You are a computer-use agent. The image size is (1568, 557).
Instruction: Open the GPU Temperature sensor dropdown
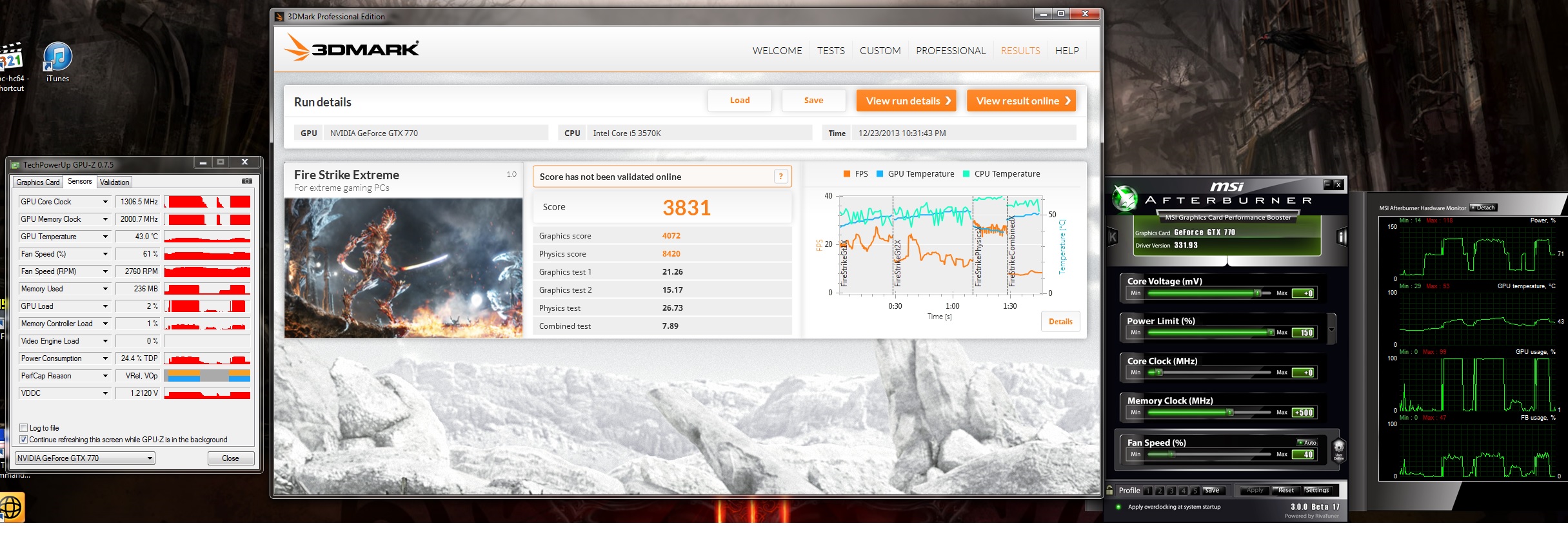(x=105, y=237)
